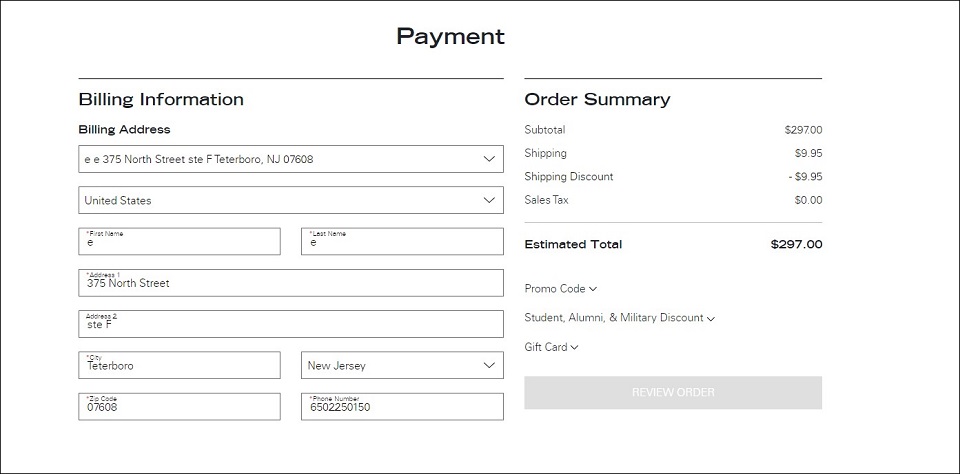Click the chevron arrow beside New Jersey

coord(489,366)
